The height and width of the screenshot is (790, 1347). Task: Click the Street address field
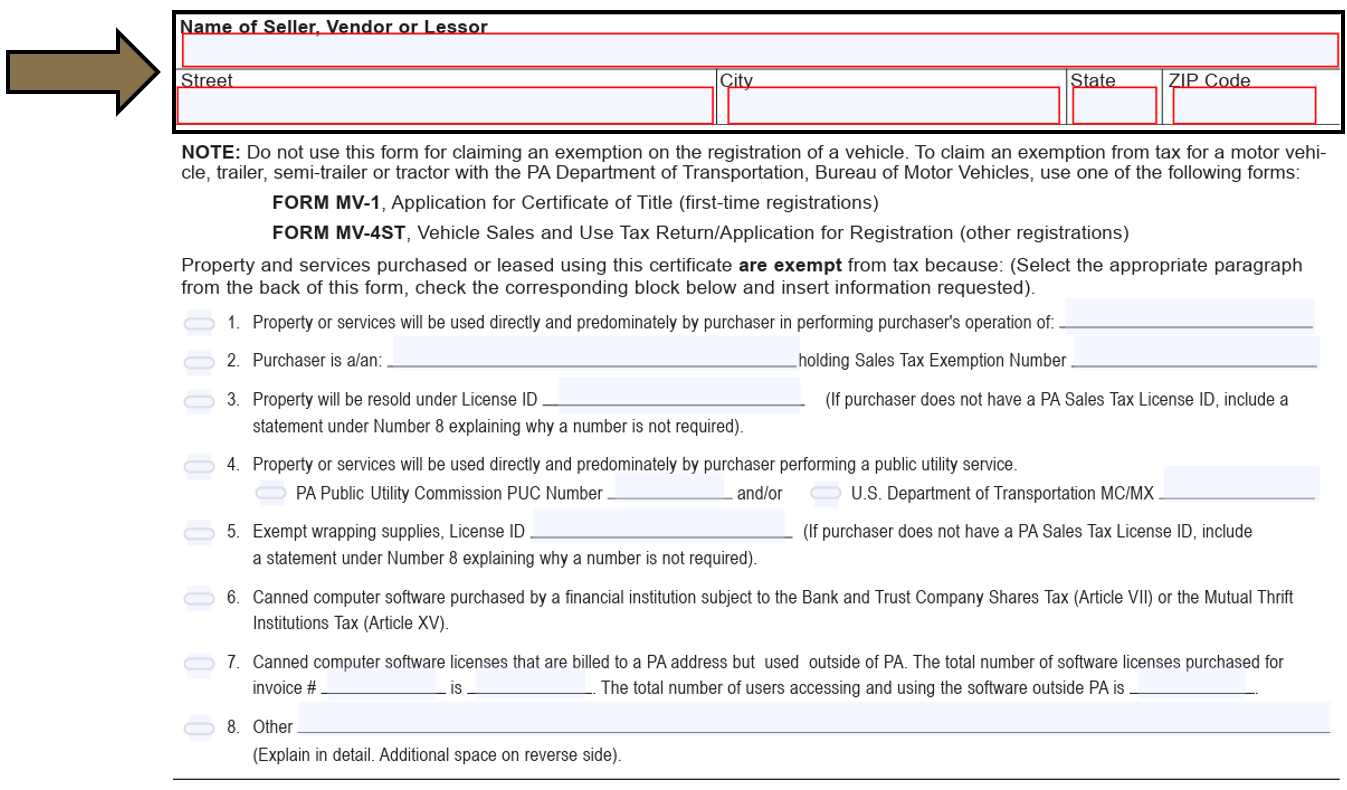(444, 107)
